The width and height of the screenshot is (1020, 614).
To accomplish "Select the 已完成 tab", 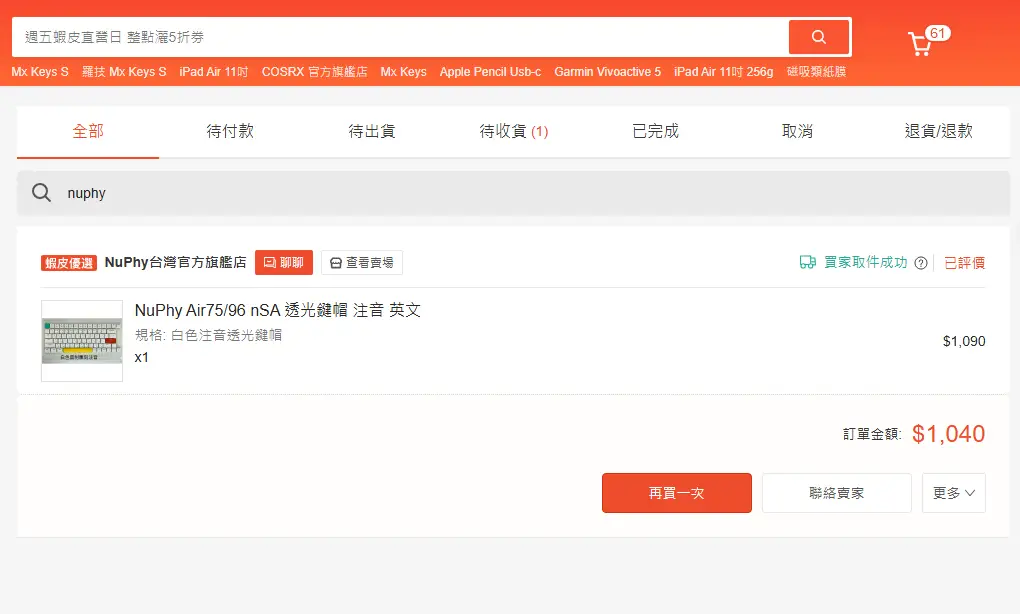I will pos(656,131).
